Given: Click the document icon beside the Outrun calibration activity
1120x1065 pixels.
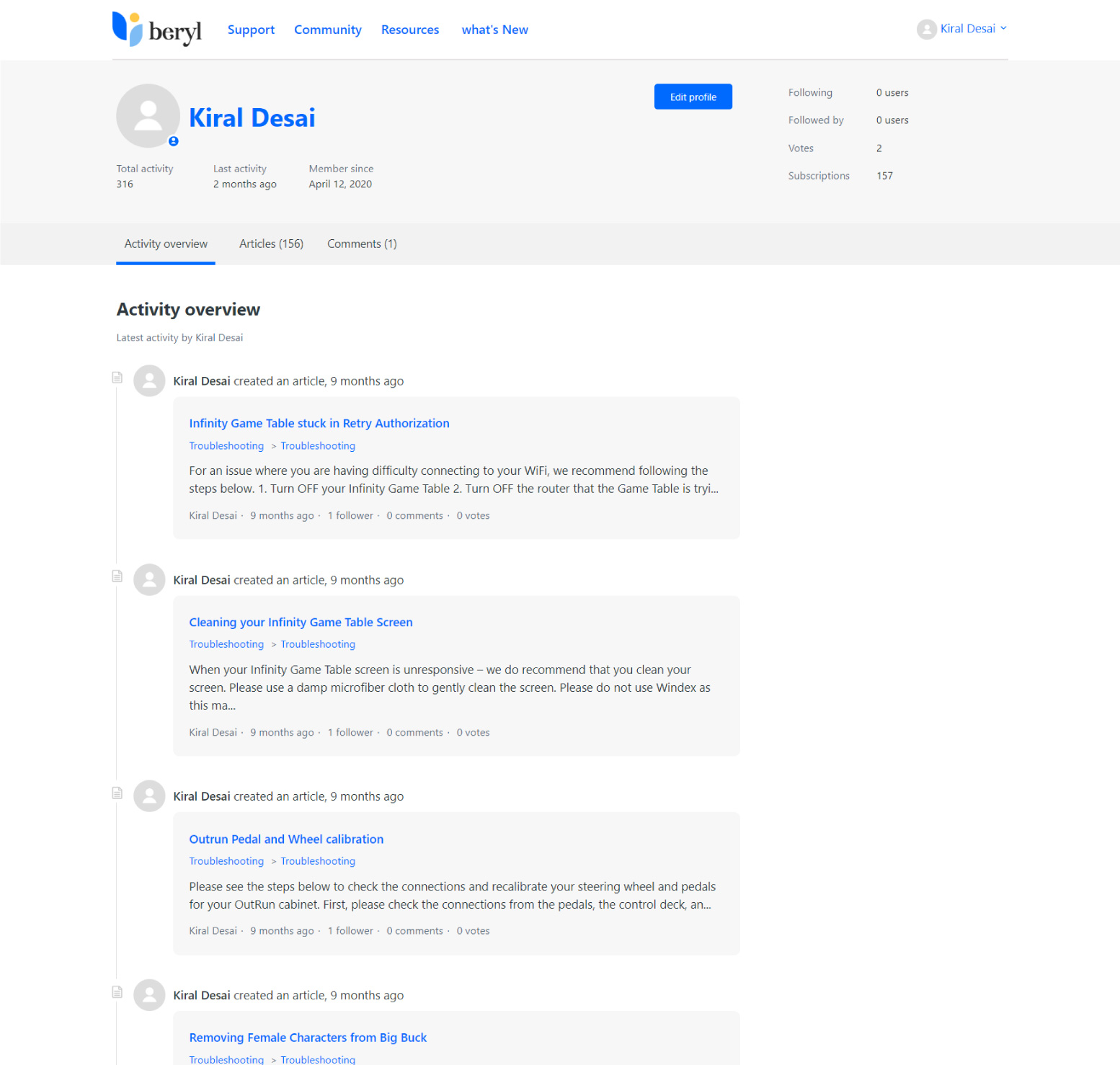Looking at the screenshot, I should click(x=117, y=793).
